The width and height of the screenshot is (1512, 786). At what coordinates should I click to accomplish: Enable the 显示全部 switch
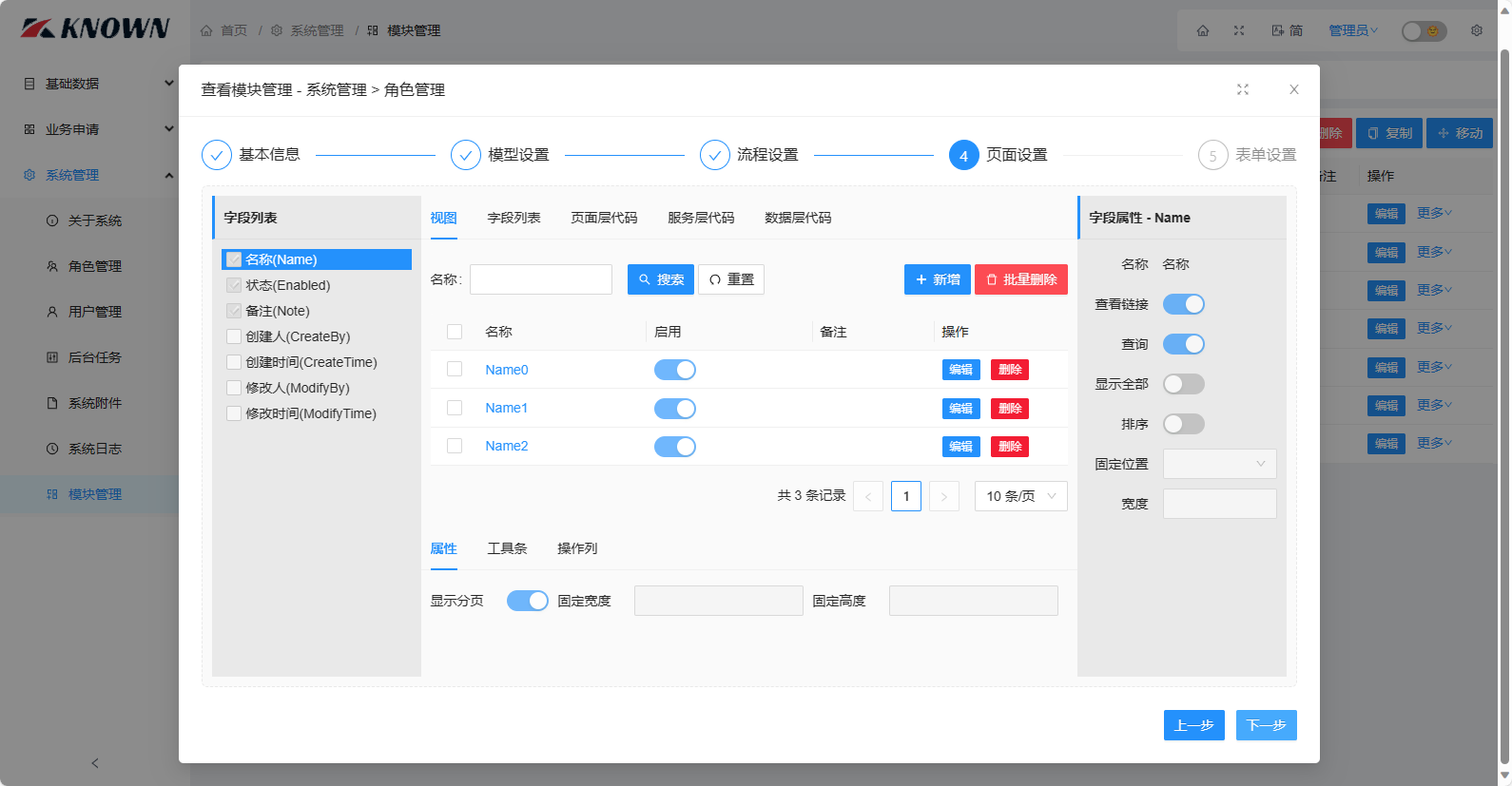click(x=1183, y=384)
